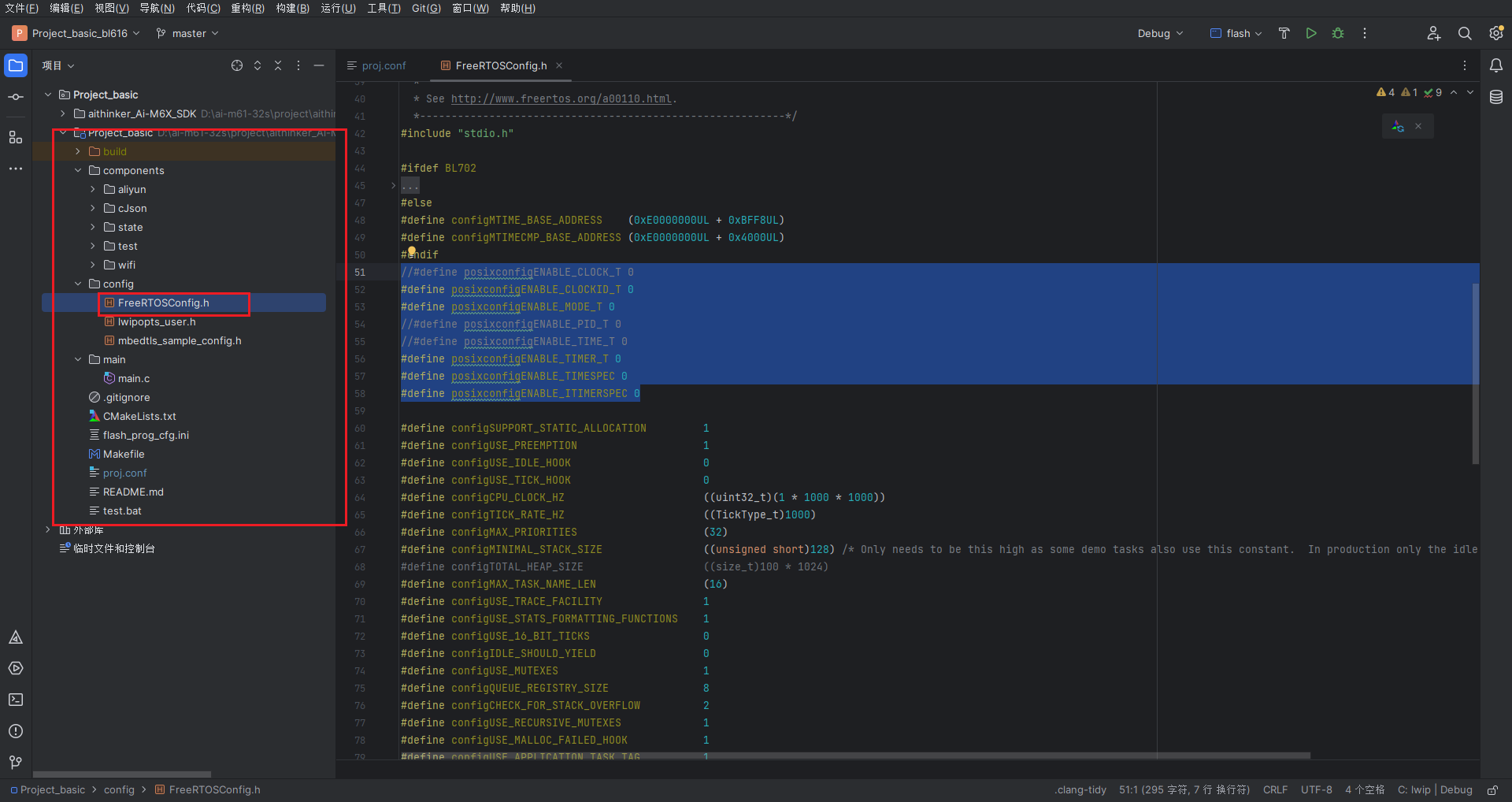The height and width of the screenshot is (802, 1512).
Task: Expand all project tree items
Action: [x=258, y=65]
